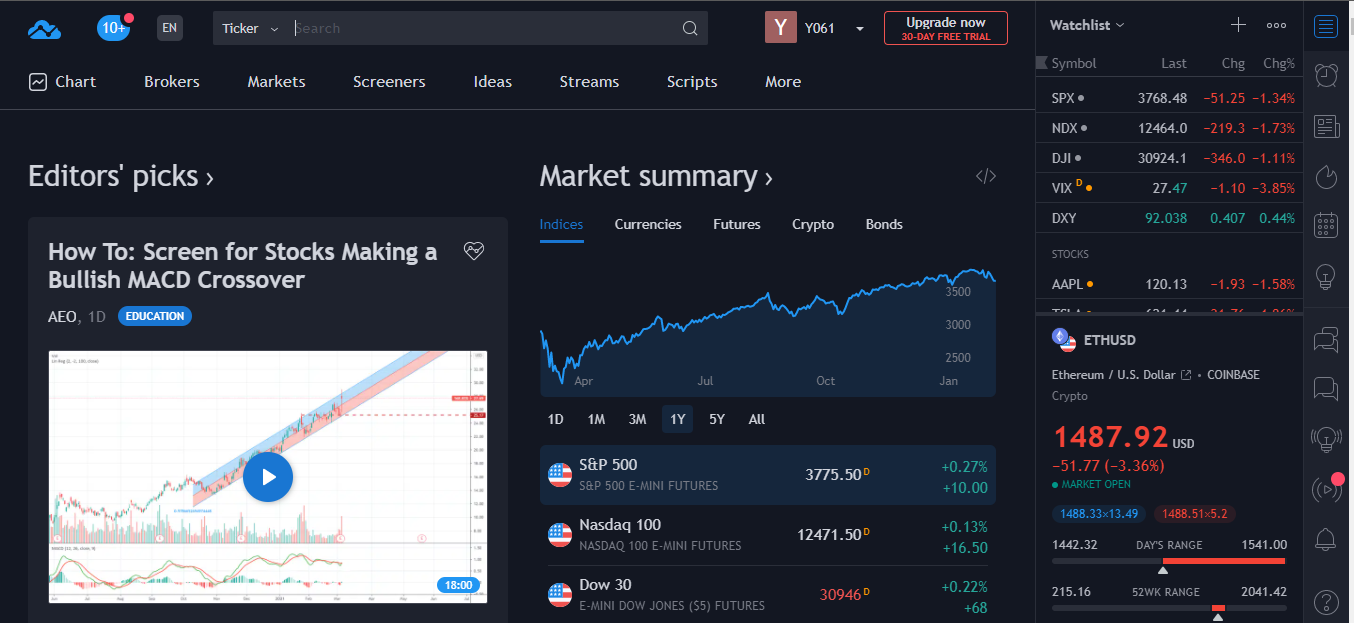Click Upgrade now 30-day free trial
Image resolution: width=1354 pixels, height=623 pixels.
point(945,28)
